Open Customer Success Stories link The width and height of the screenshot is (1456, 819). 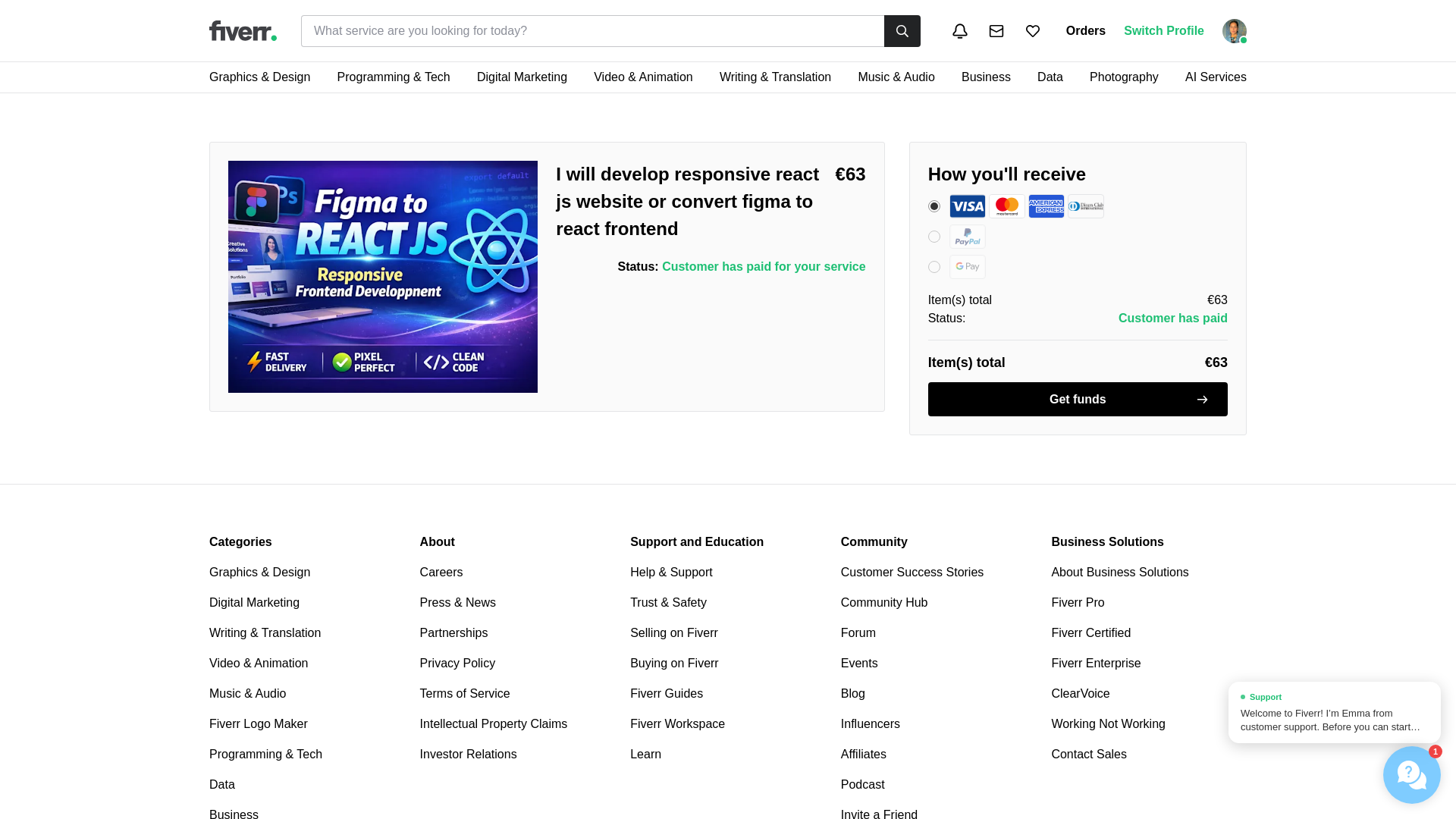tap(912, 573)
